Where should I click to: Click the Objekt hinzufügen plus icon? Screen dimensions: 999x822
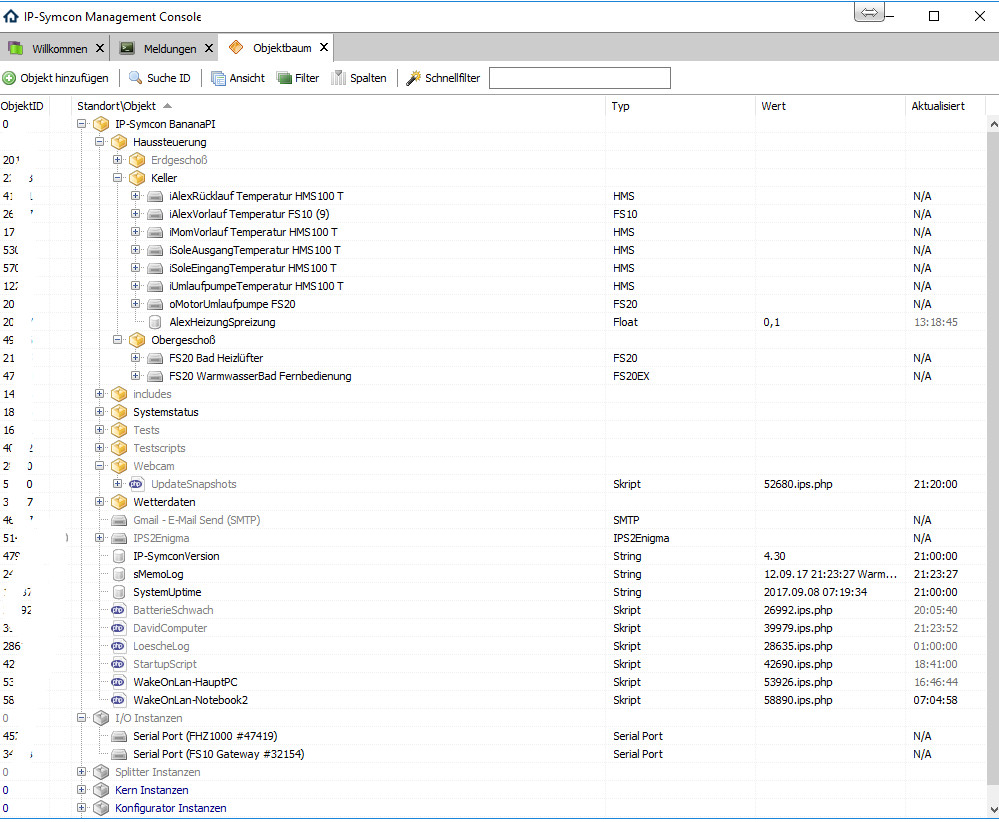(x=9, y=78)
